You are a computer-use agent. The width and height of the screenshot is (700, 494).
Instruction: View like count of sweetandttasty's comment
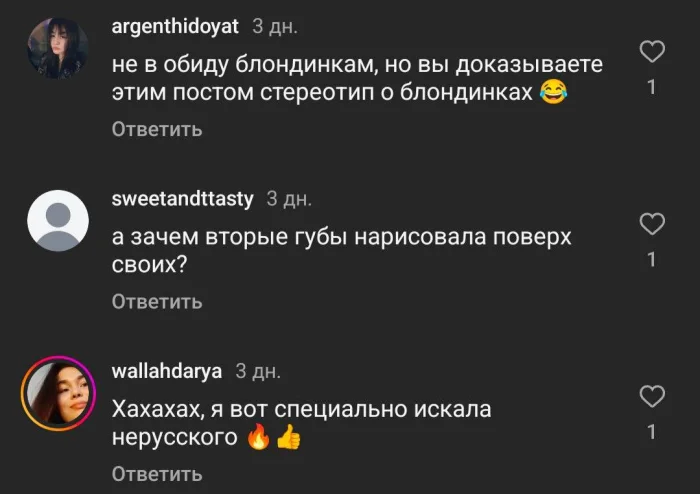click(652, 260)
